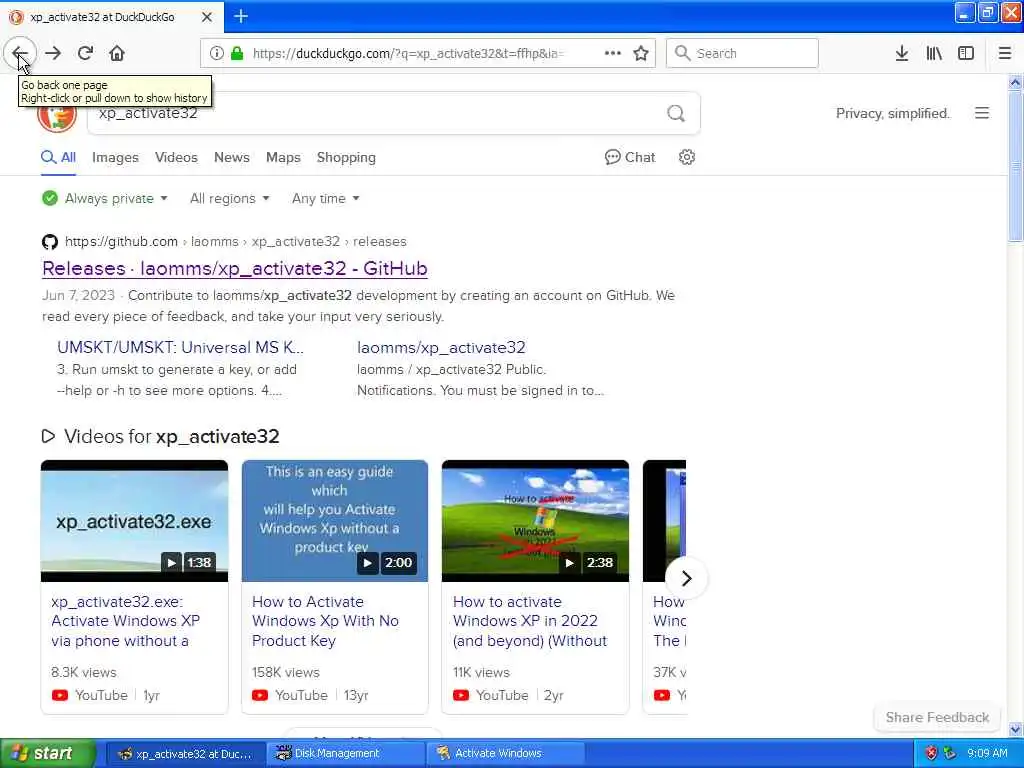The image size is (1024, 768).
Task: Open page actions three-dots menu
Action: (613, 53)
